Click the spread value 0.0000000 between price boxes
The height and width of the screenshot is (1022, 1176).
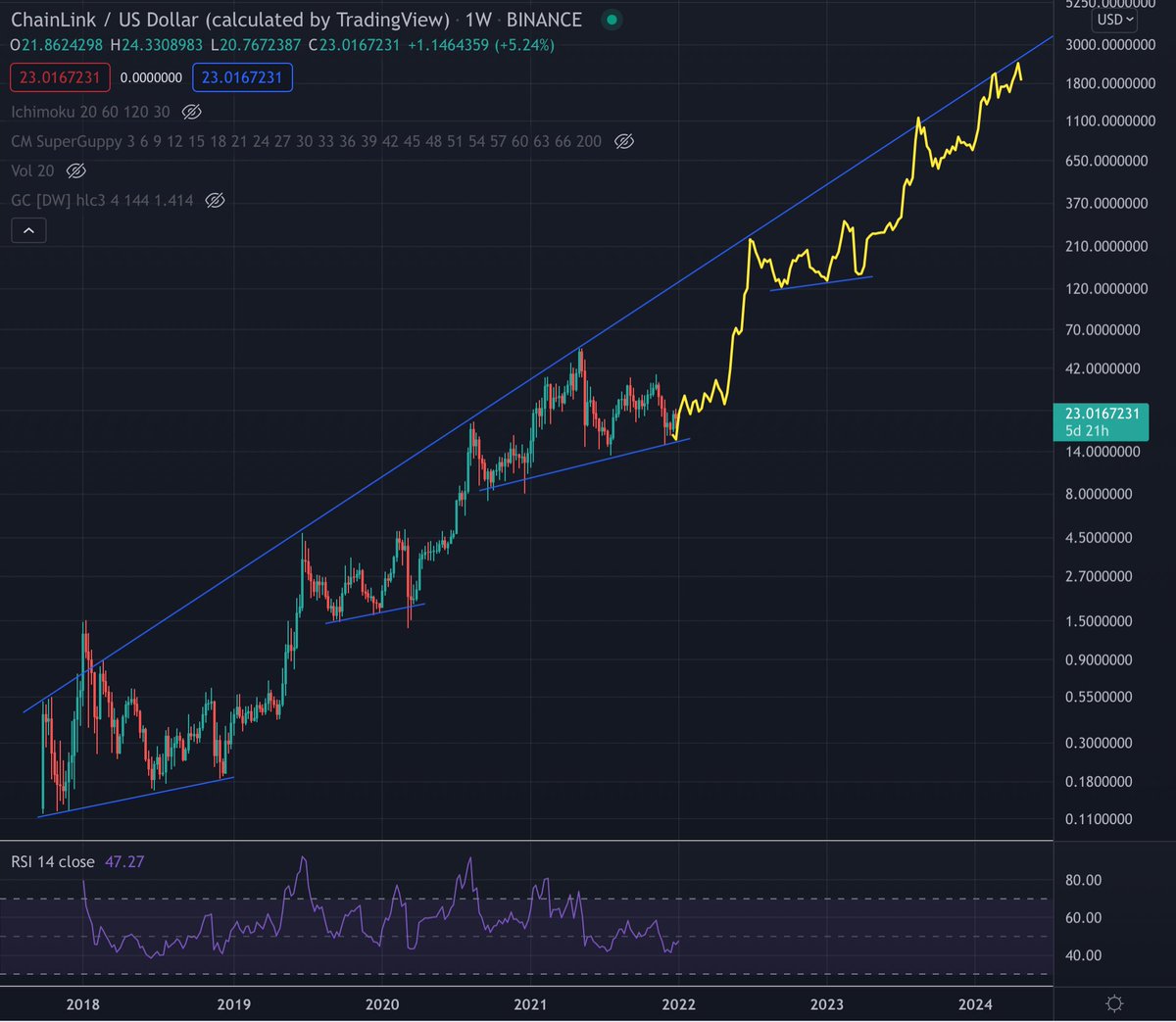click(152, 76)
